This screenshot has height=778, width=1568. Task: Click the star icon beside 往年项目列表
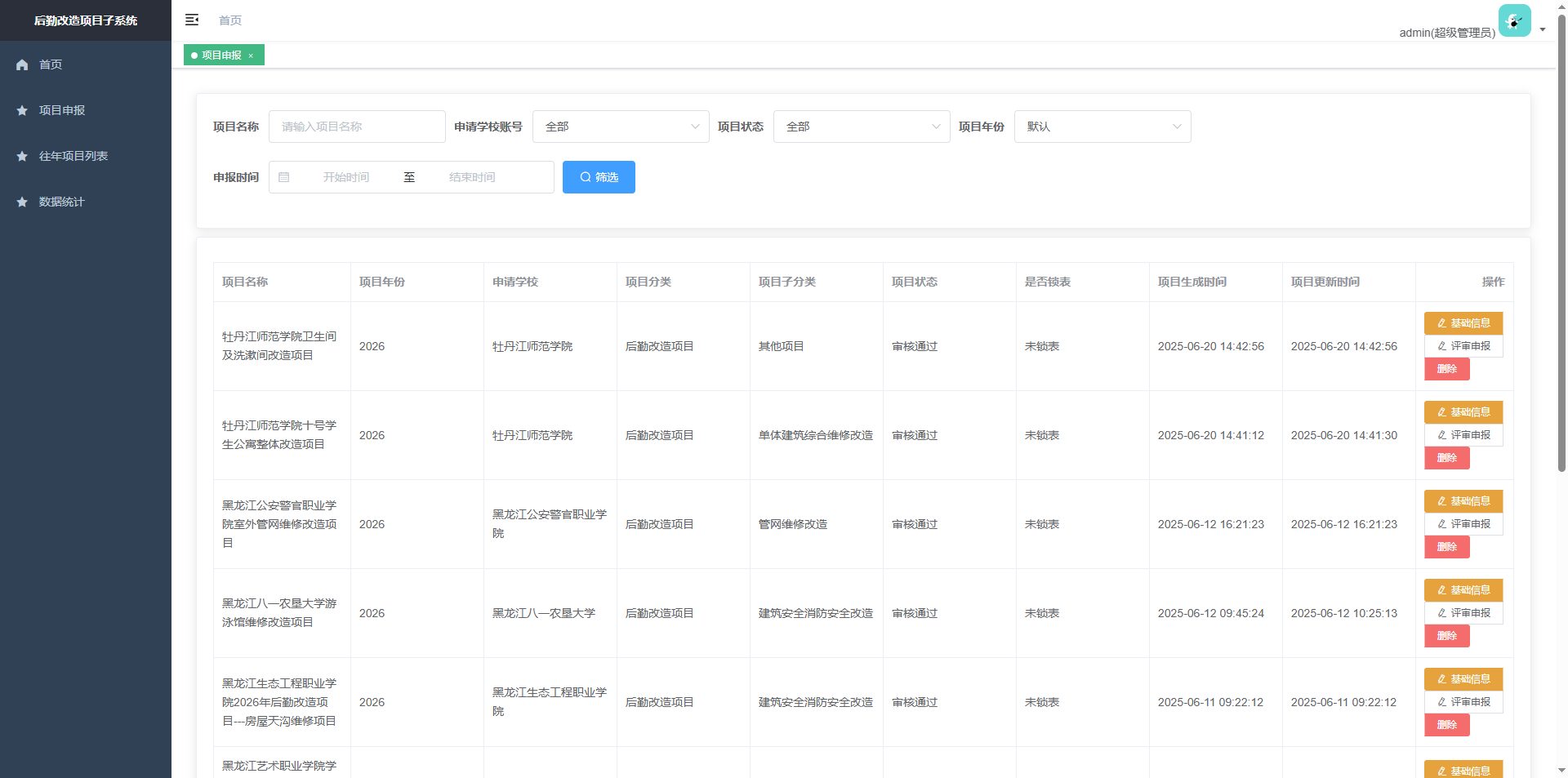[22, 156]
